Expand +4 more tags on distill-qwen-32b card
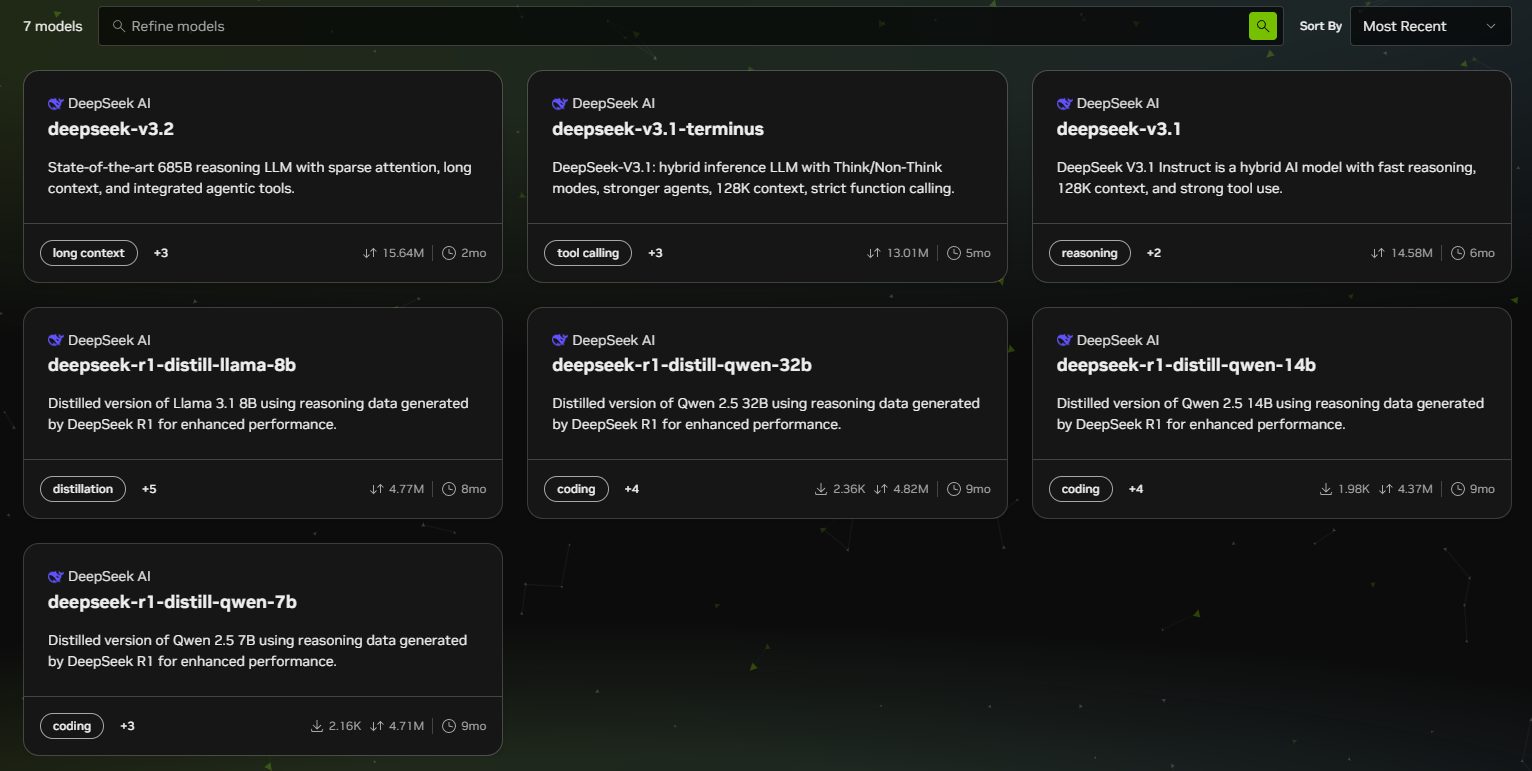1532x771 pixels. (x=632, y=489)
